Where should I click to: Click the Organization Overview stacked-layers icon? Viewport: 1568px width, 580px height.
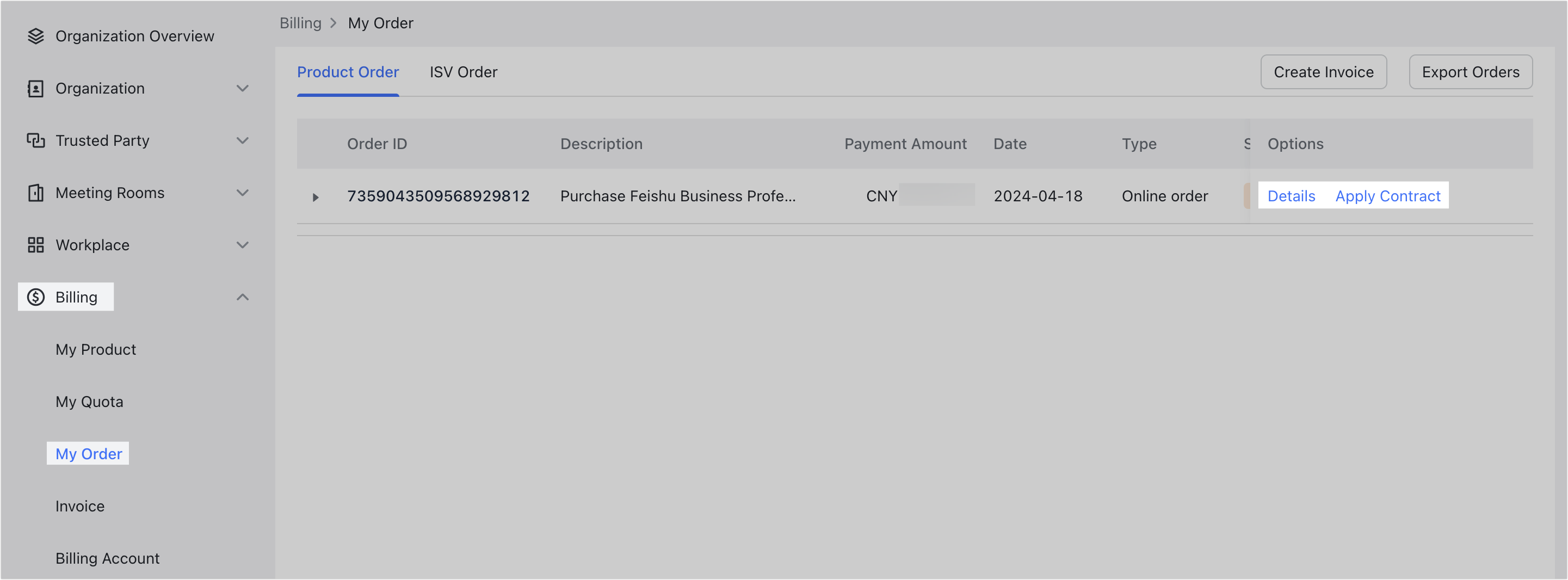[36, 36]
